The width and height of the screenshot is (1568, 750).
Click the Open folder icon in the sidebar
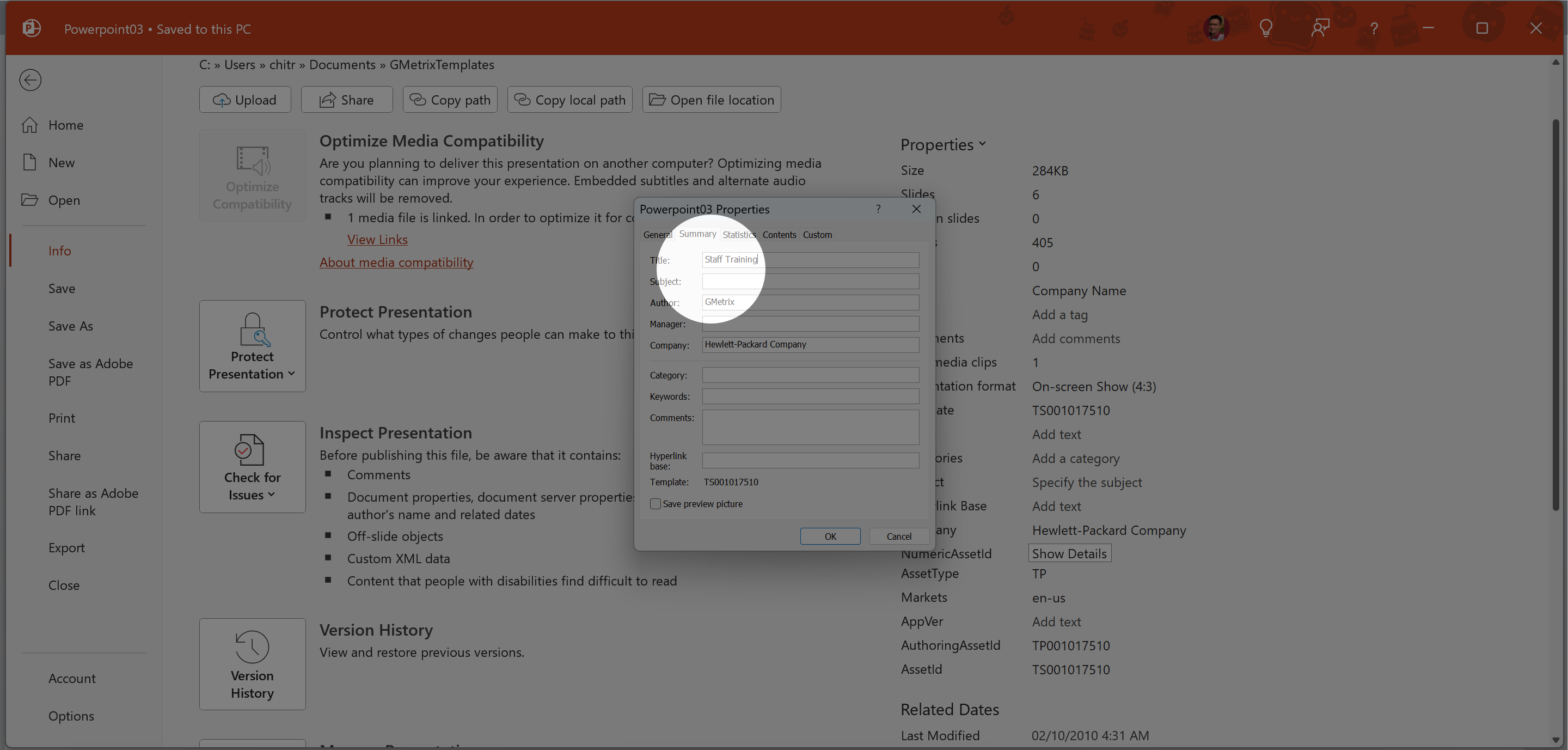(x=29, y=200)
